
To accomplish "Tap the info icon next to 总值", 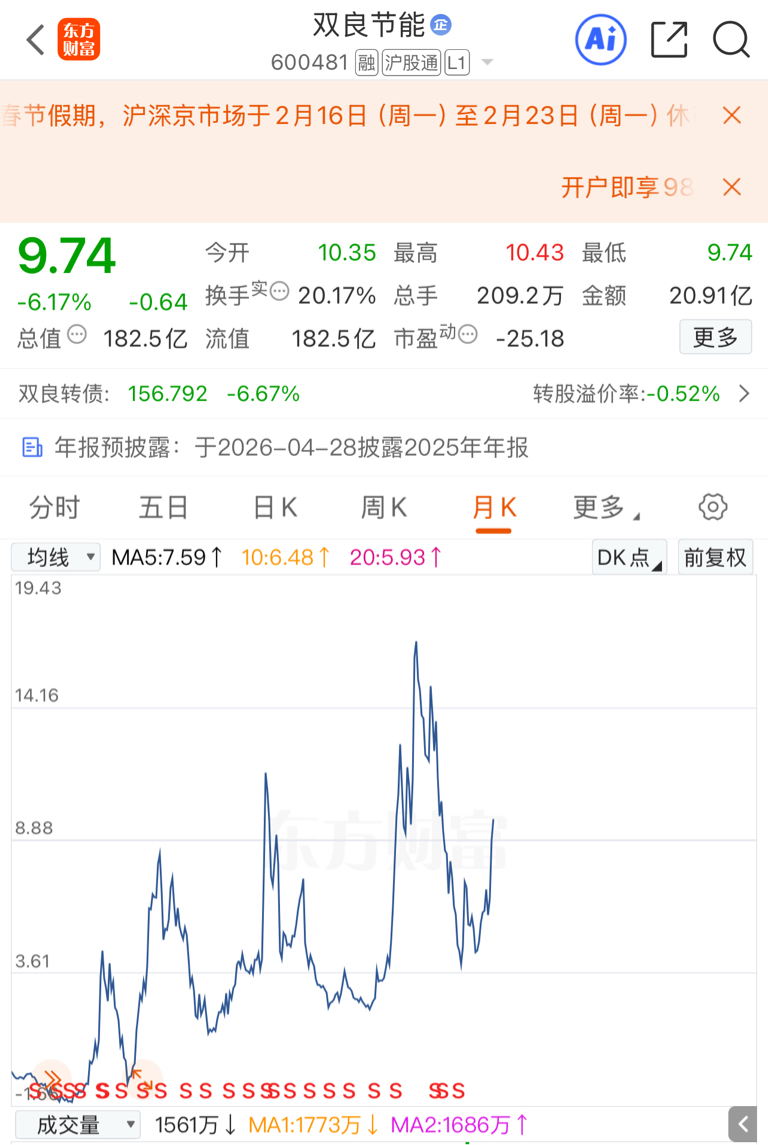I will tap(77, 335).
